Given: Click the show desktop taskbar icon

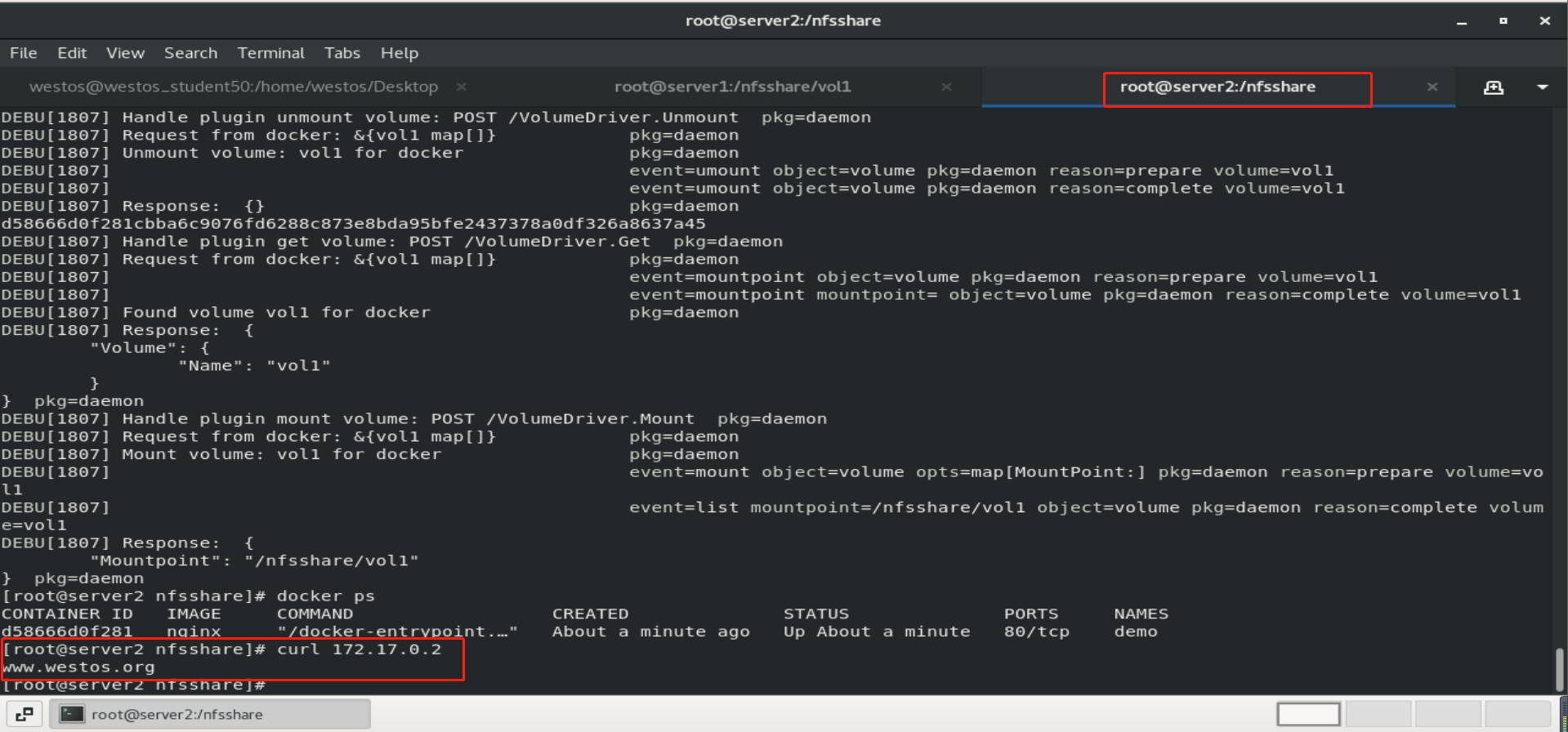Looking at the screenshot, I should (25, 714).
